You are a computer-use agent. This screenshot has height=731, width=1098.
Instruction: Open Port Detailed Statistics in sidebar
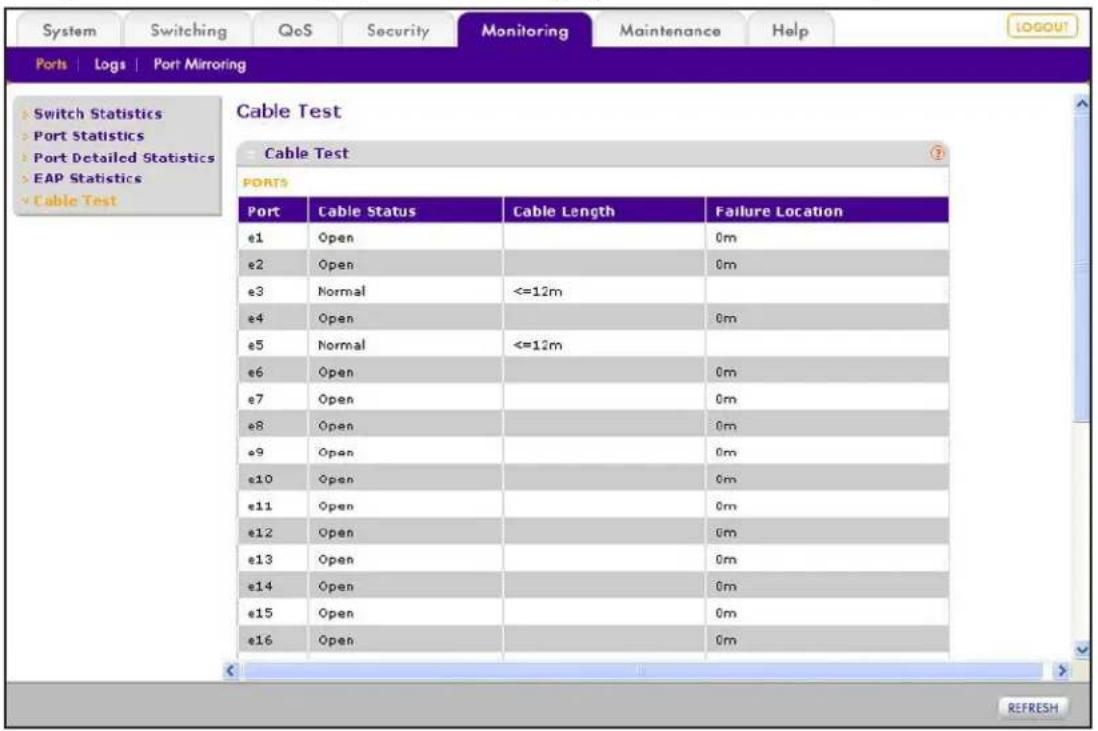tap(124, 158)
